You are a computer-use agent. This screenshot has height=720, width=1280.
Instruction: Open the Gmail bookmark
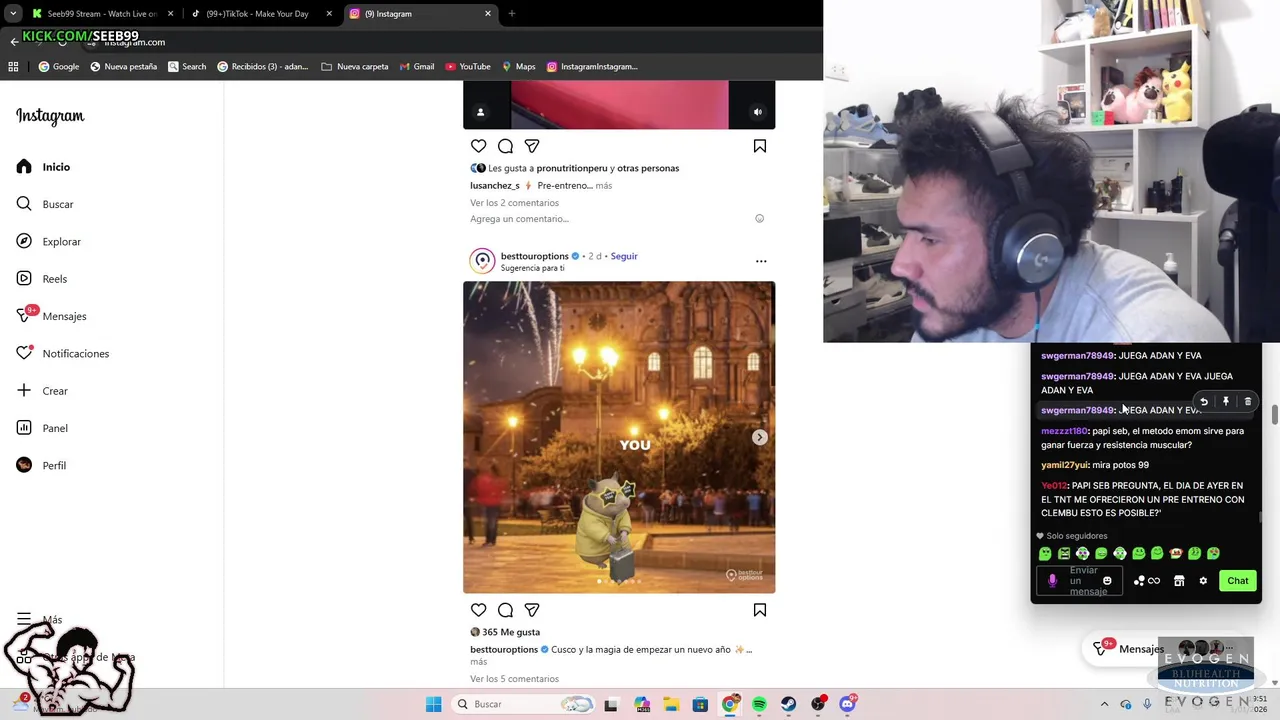click(x=417, y=67)
